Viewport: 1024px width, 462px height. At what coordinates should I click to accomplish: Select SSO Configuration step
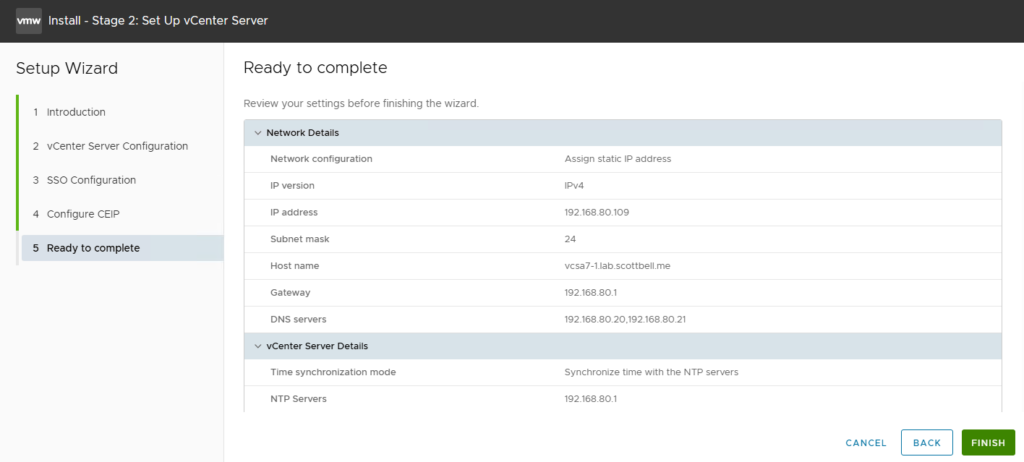pos(91,180)
